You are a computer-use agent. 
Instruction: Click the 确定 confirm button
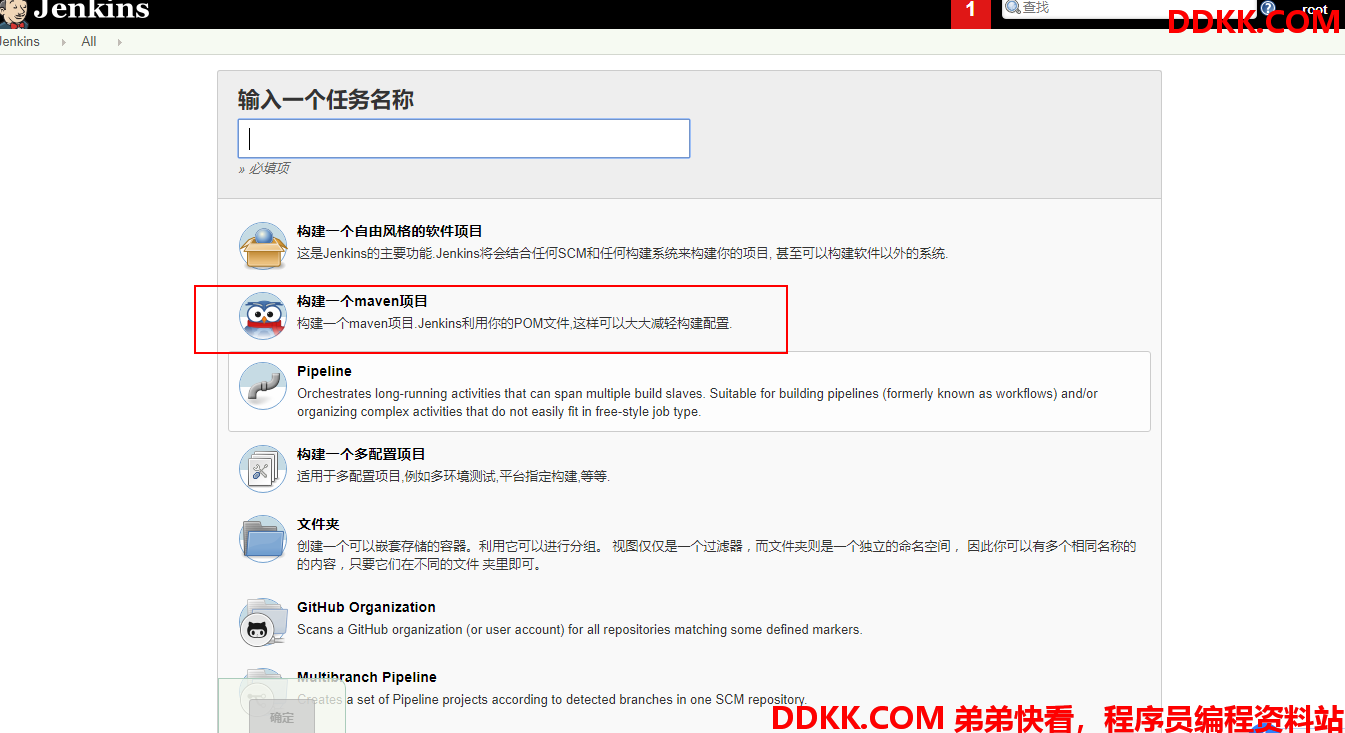tap(282, 717)
